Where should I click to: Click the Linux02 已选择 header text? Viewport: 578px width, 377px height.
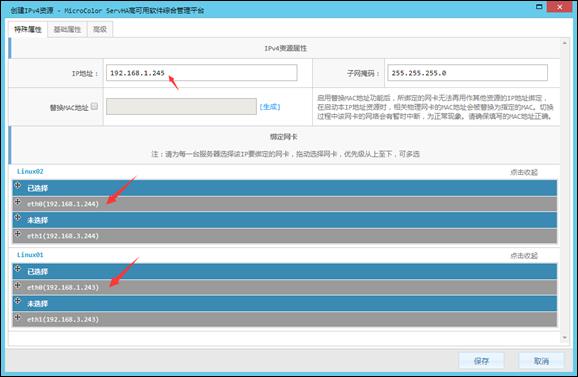(x=38, y=188)
